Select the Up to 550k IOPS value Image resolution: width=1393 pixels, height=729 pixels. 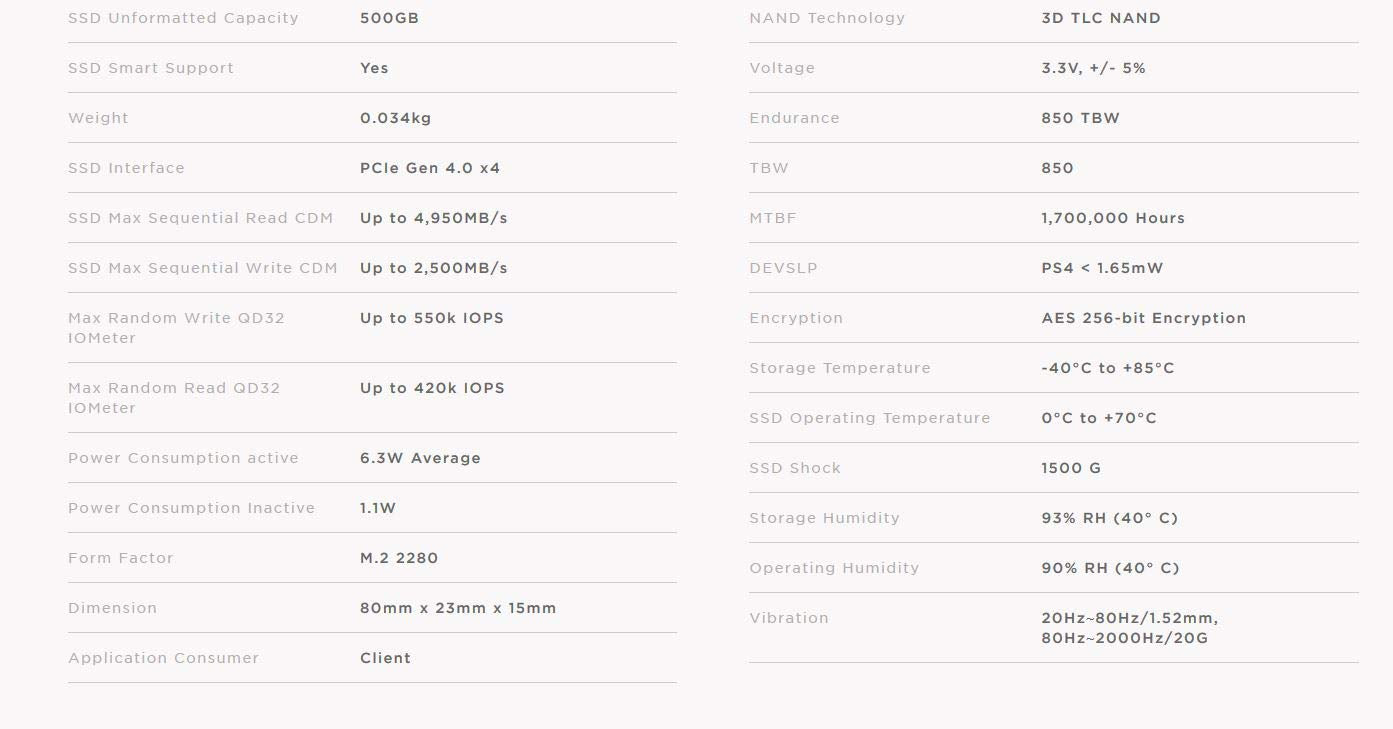[x=432, y=318]
